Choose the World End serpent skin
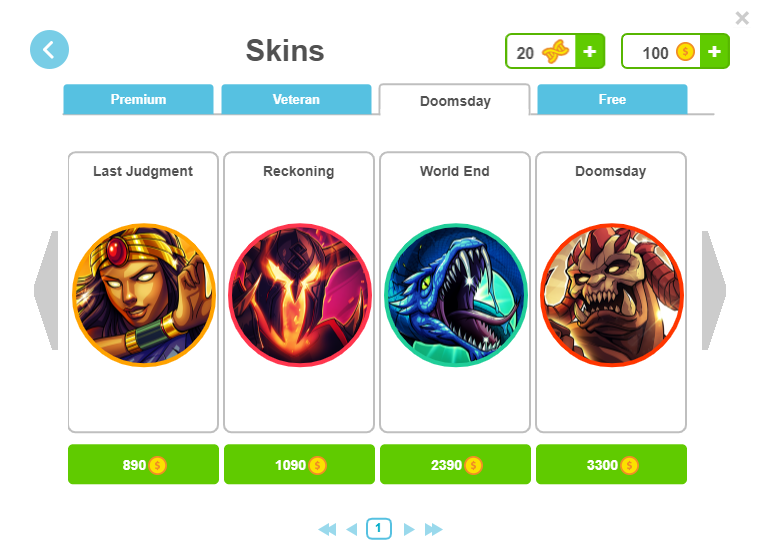Screen dimensions: 760x560 coord(456,295)
